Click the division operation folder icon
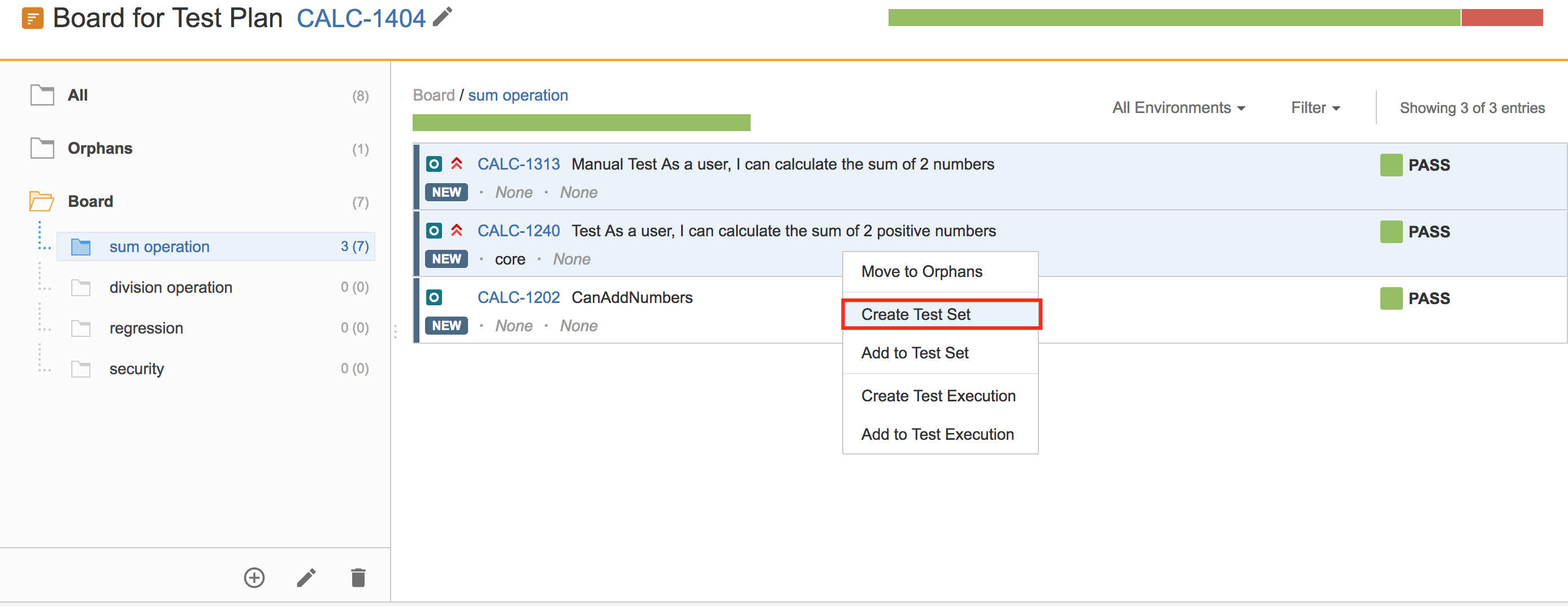The width and height of the screenshot is (1568, 606). [80, 288]
